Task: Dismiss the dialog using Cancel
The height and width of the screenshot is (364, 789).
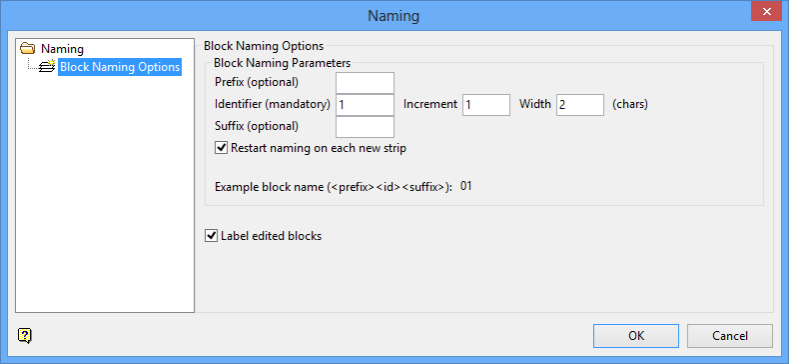Action: point(730,336)
